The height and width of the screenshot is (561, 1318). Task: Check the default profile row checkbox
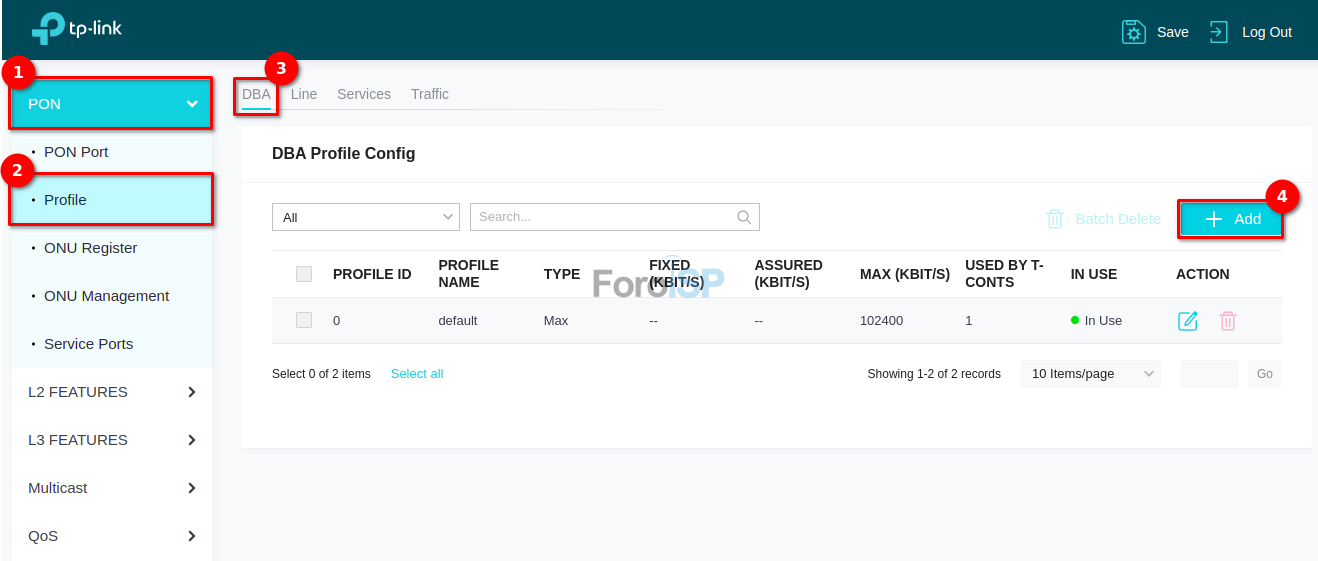click(304, 320)
